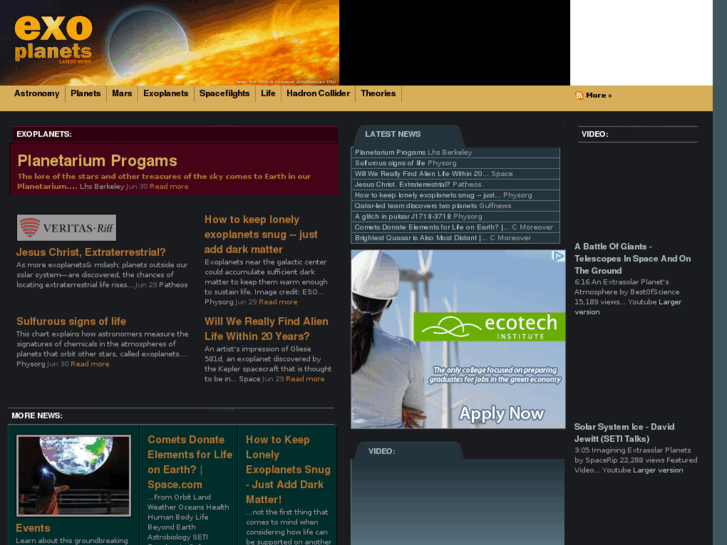Viewport: 727px width, 545px height.
Task: Click the RSS feed icon beside More
Action: point(579,95)
